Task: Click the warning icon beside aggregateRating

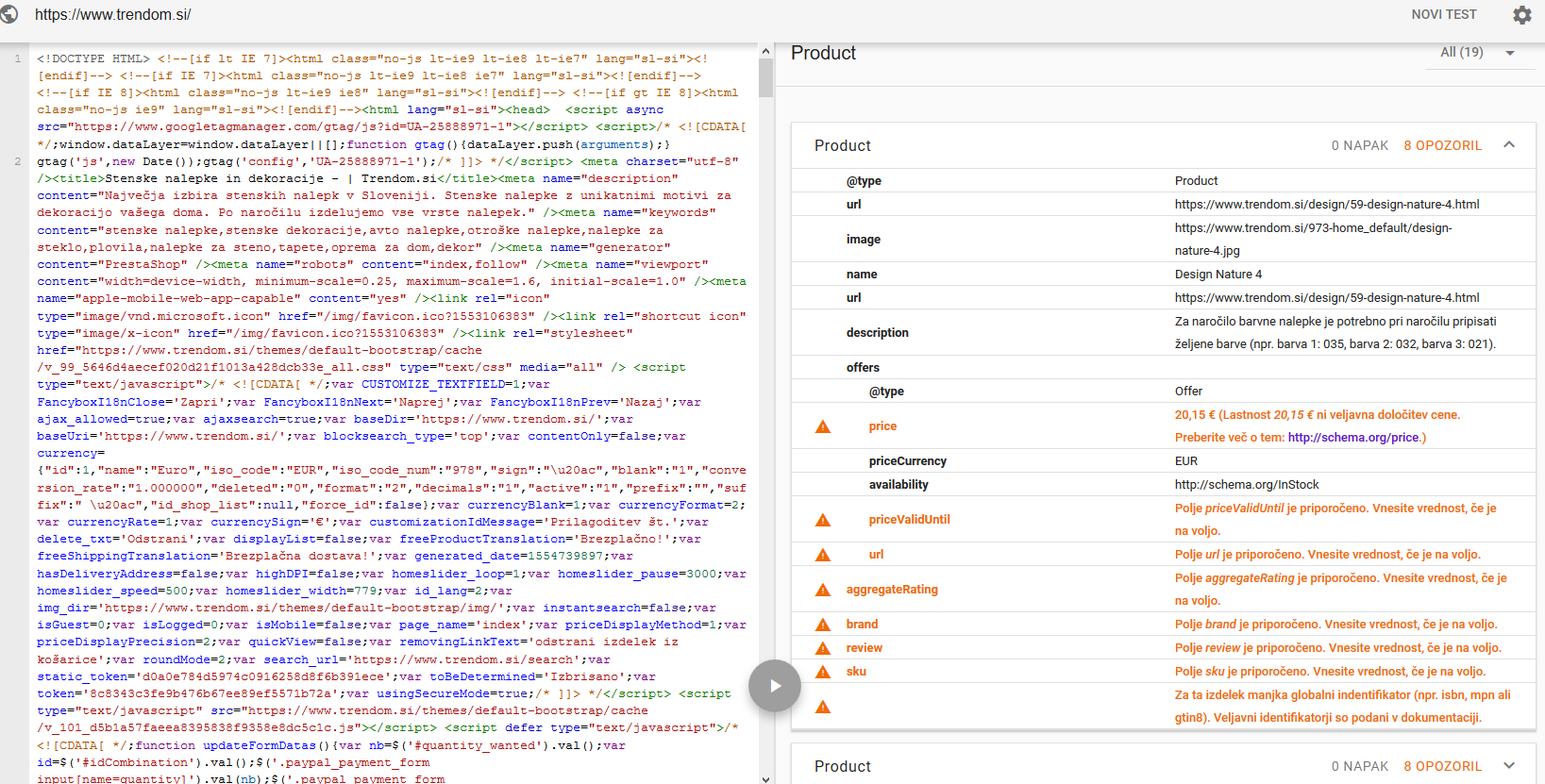Action: click(823, 590)
